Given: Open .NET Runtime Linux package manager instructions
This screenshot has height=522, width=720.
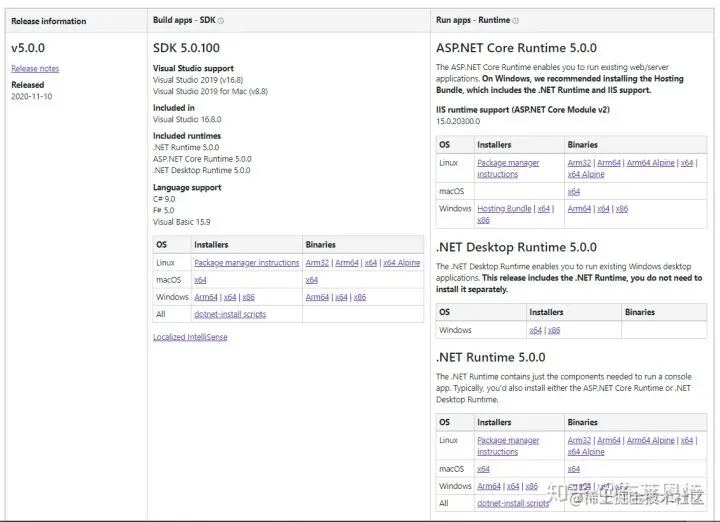Looking at the screenshot, I should coord(508,446).
